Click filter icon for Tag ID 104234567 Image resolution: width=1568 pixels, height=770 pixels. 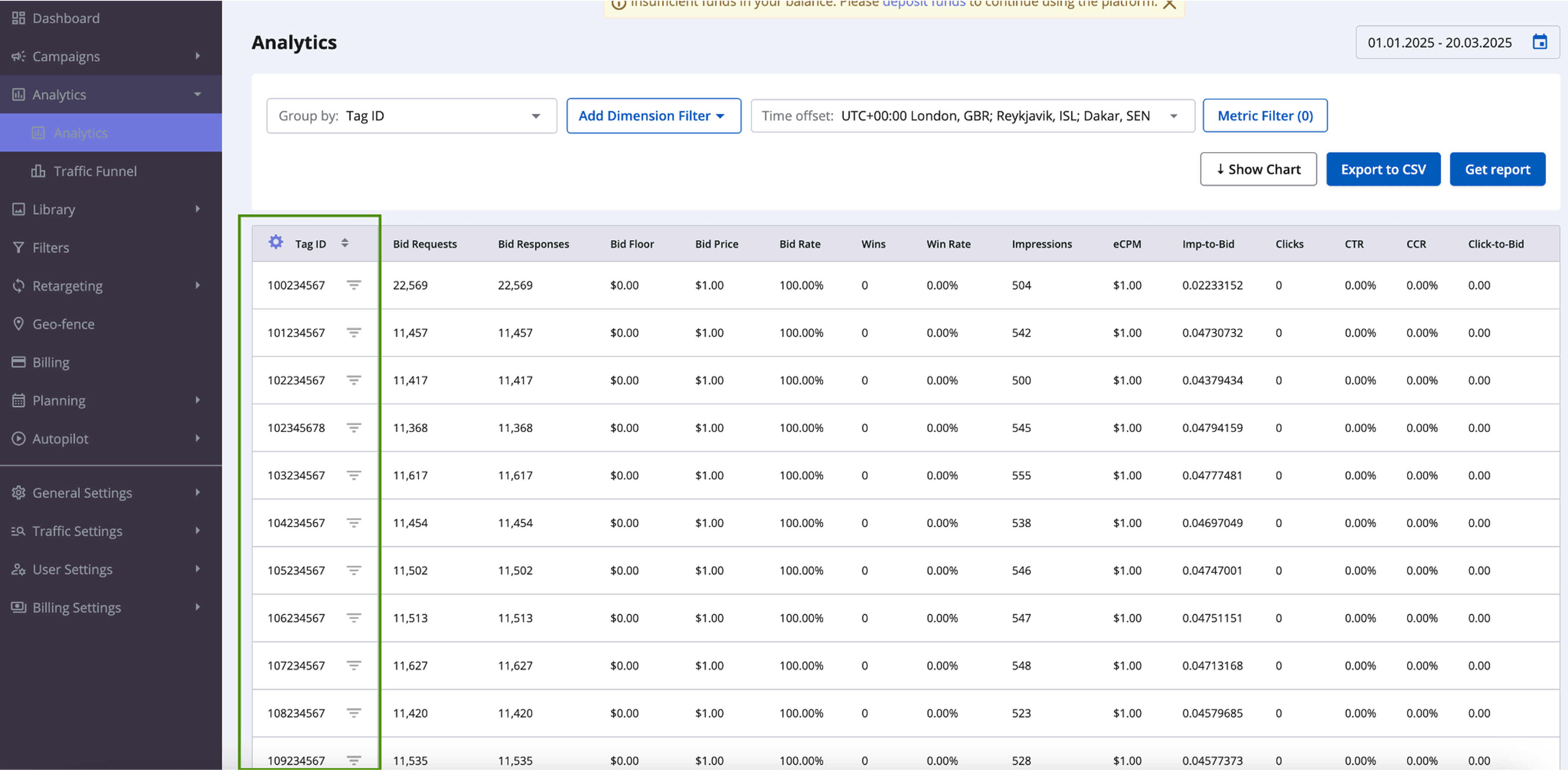tap(354, 522)
